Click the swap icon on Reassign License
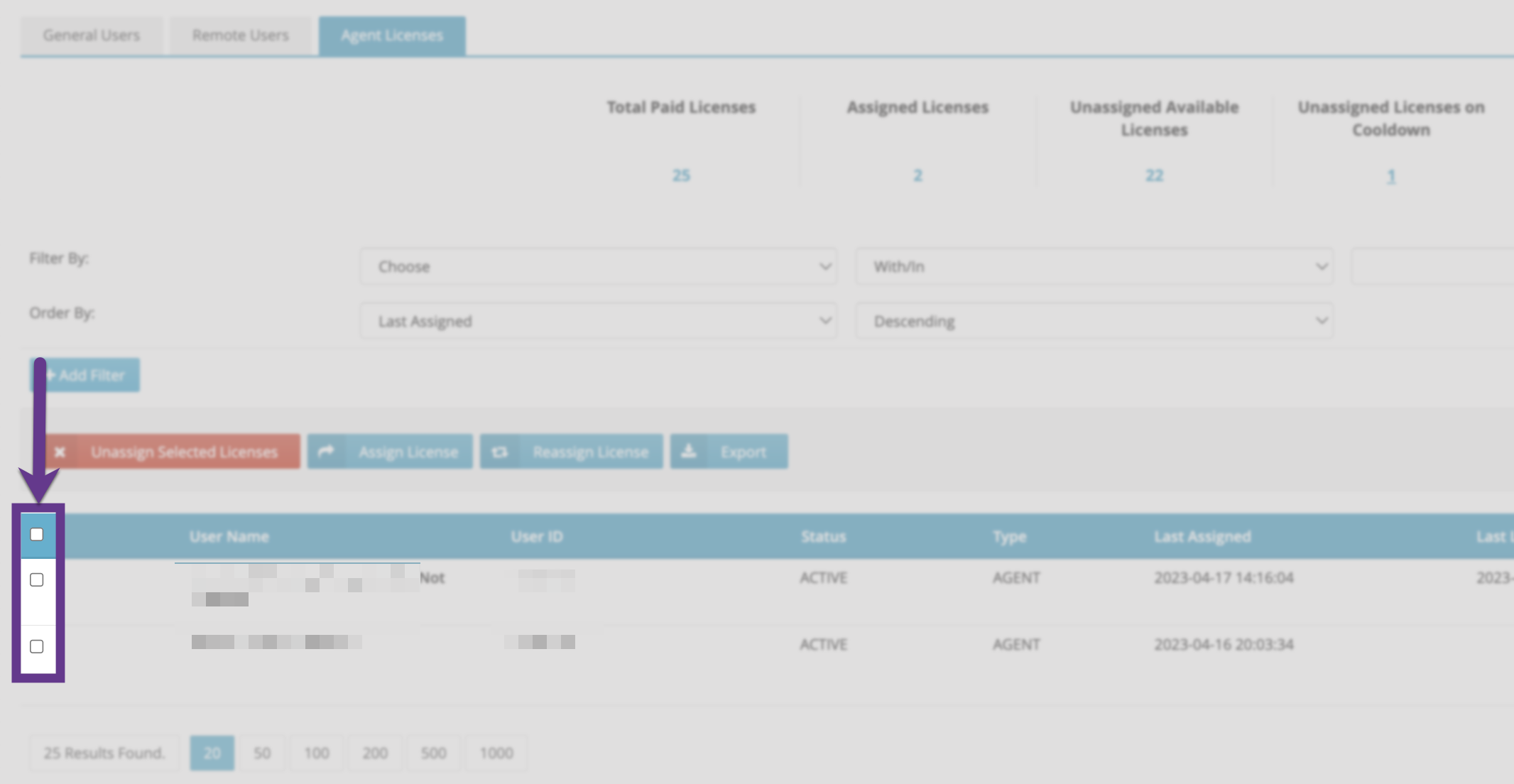This screenshot has height=784, width=1514. click(x=500, y=452)
